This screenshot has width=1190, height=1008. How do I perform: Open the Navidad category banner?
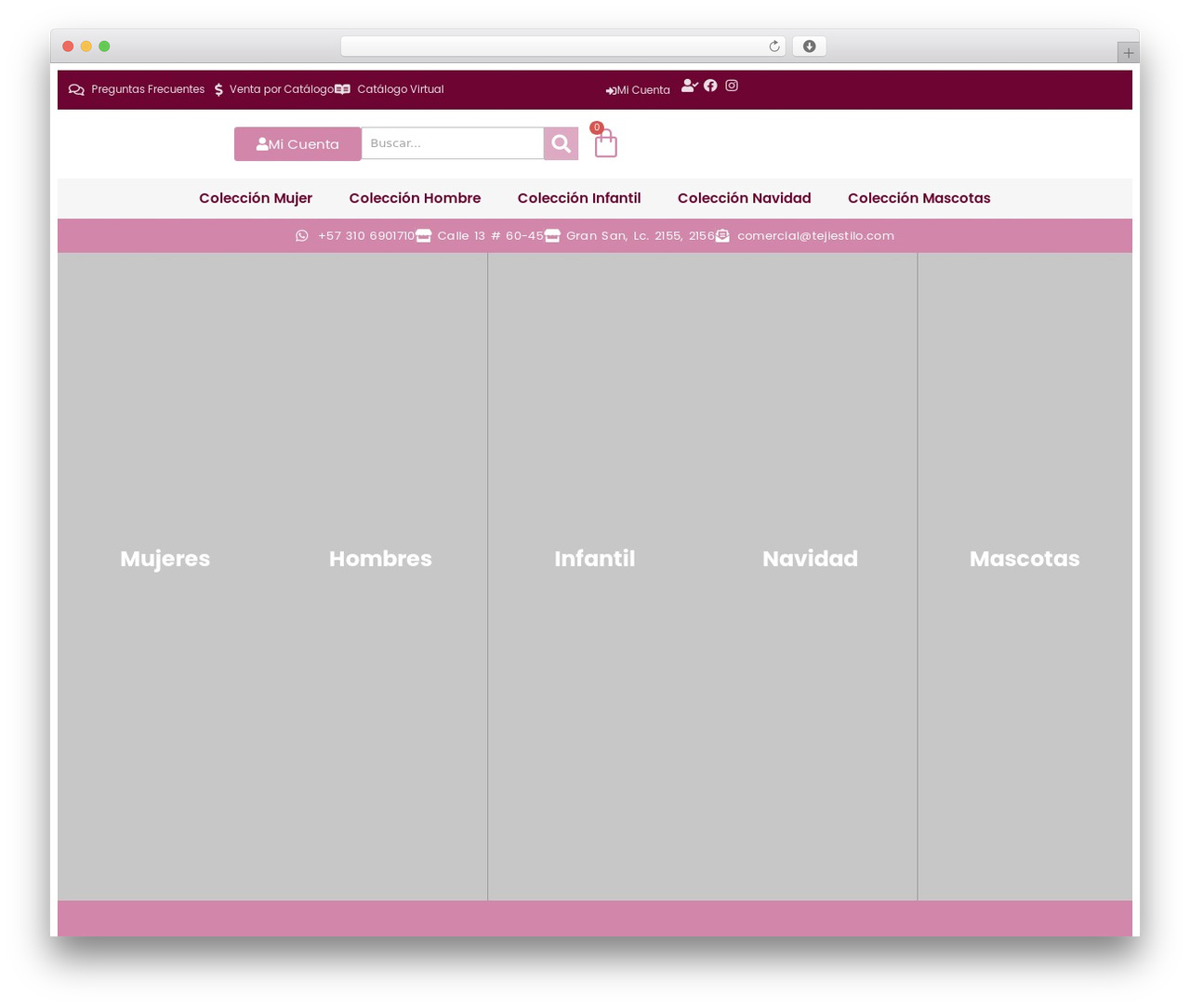pyautogui.click(x=810, y=577)
